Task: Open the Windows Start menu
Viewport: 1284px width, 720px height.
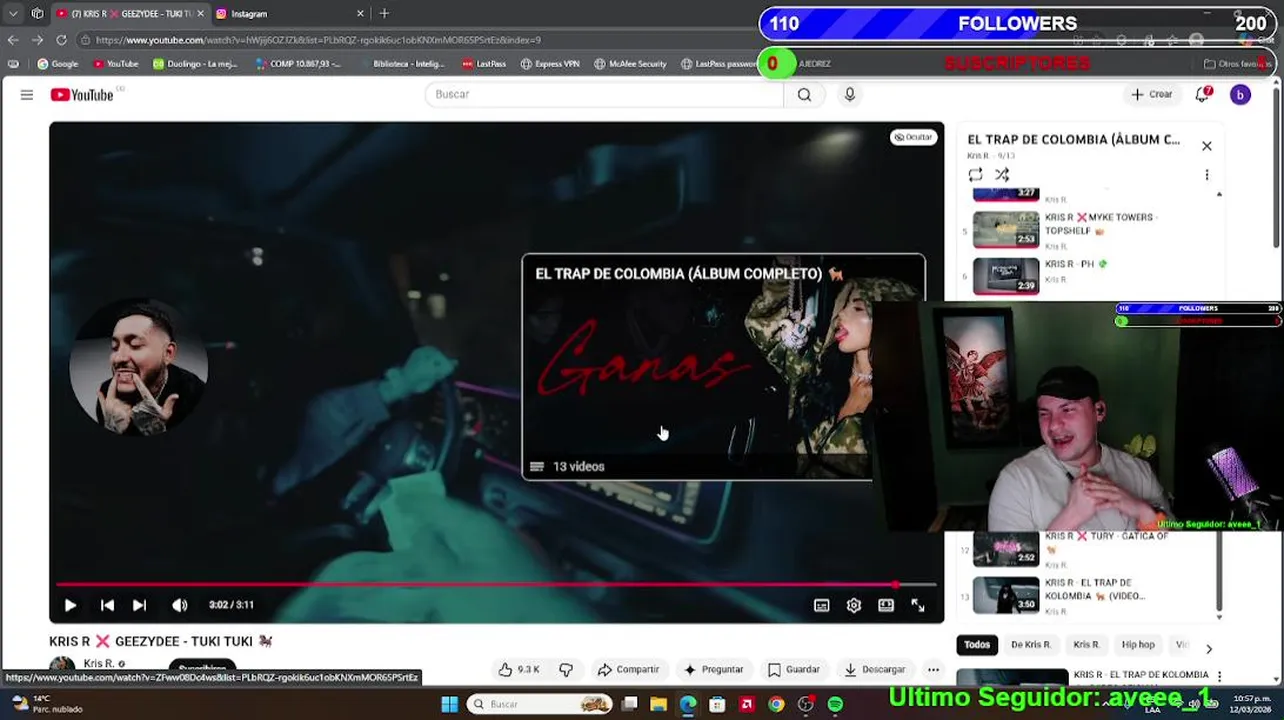Action: [449, 704]
